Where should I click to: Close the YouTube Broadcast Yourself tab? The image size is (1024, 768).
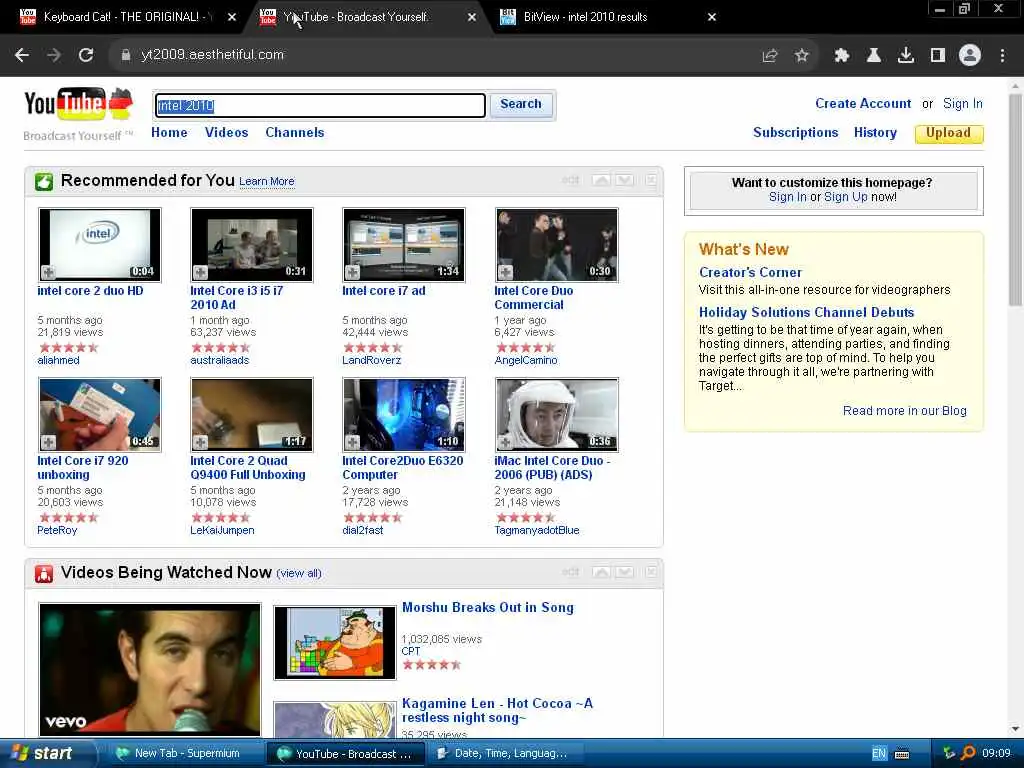point(472,18)
